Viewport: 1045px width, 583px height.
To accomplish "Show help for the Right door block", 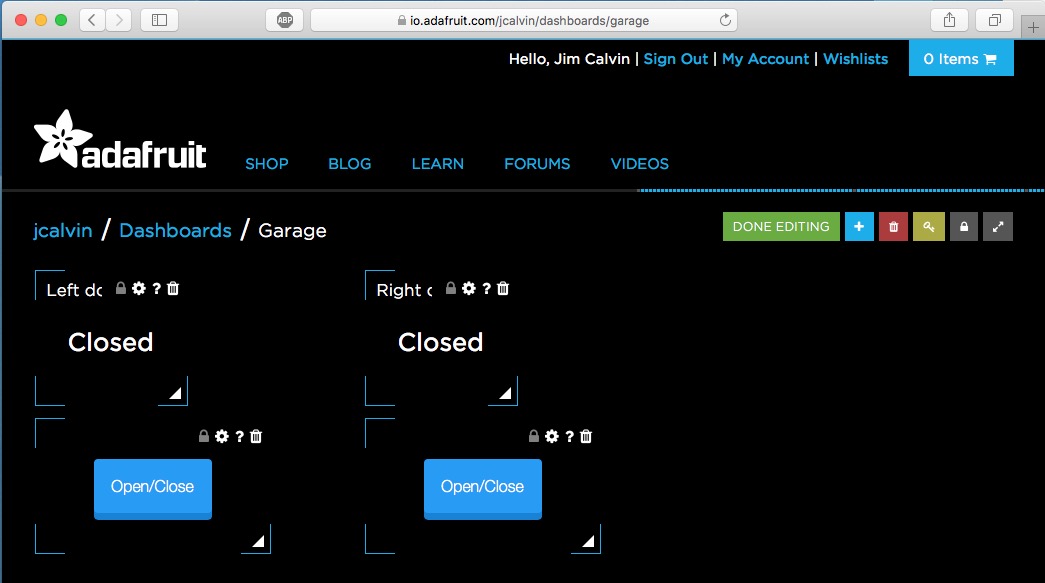I will [x=487, y=289].
